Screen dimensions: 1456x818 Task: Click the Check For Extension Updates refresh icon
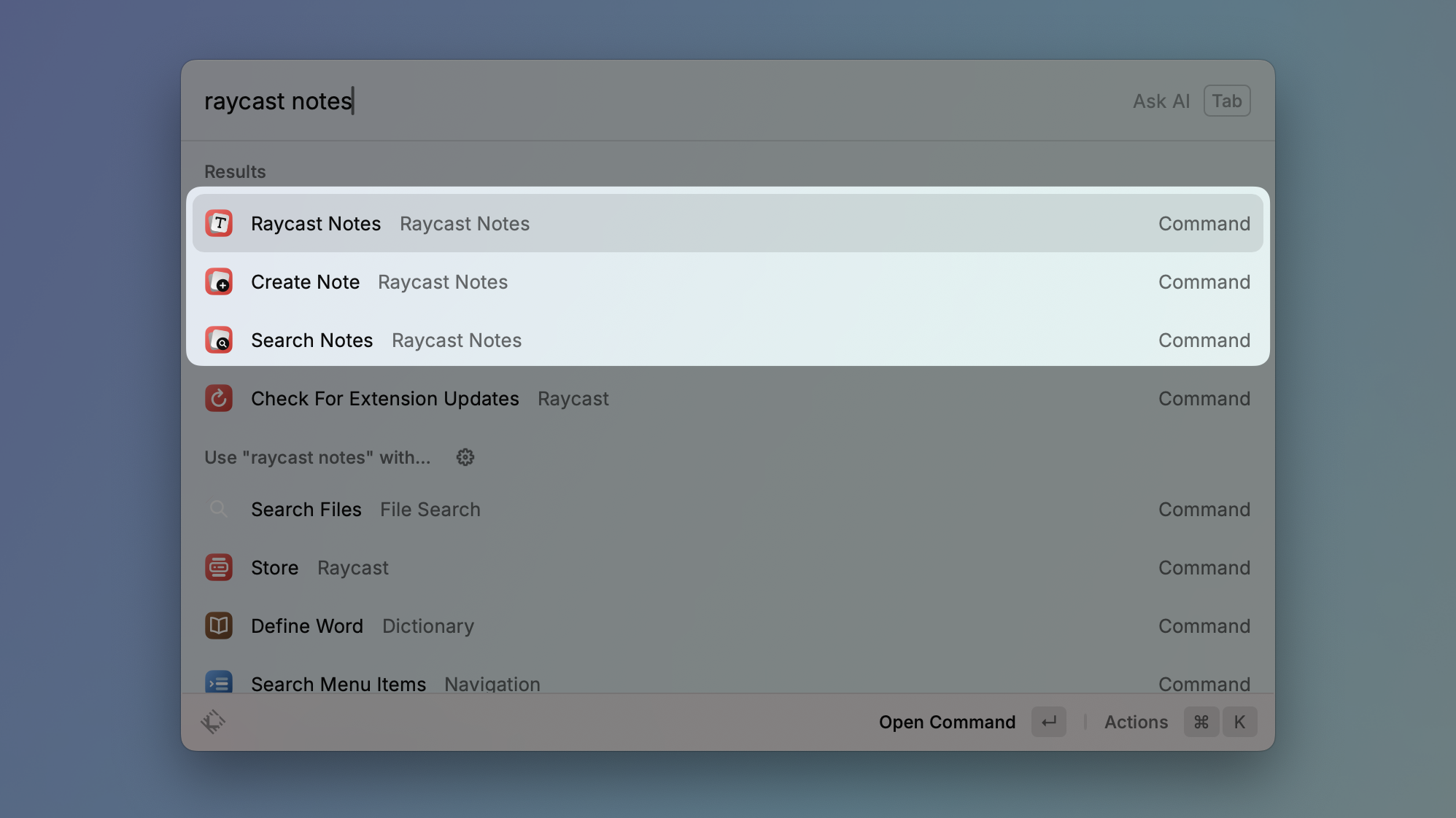(x=219, y=398)
